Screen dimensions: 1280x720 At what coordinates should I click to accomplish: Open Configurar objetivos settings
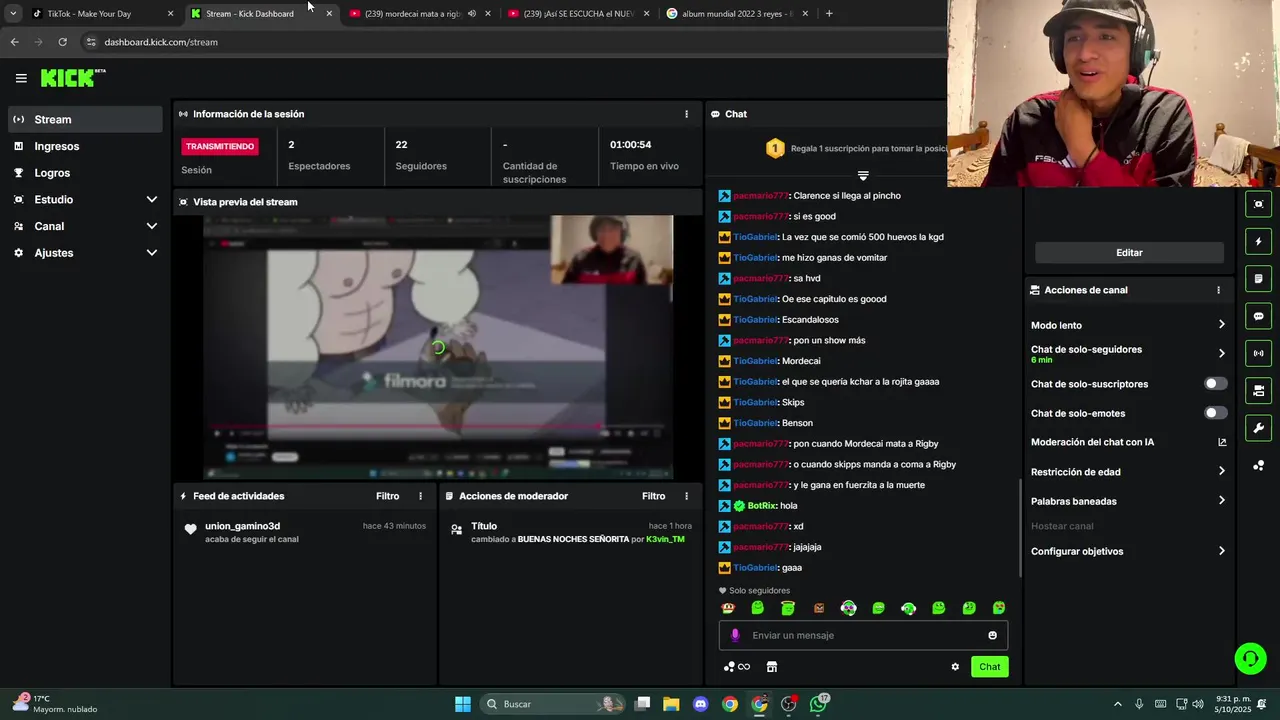click(x=1128, y=551)
